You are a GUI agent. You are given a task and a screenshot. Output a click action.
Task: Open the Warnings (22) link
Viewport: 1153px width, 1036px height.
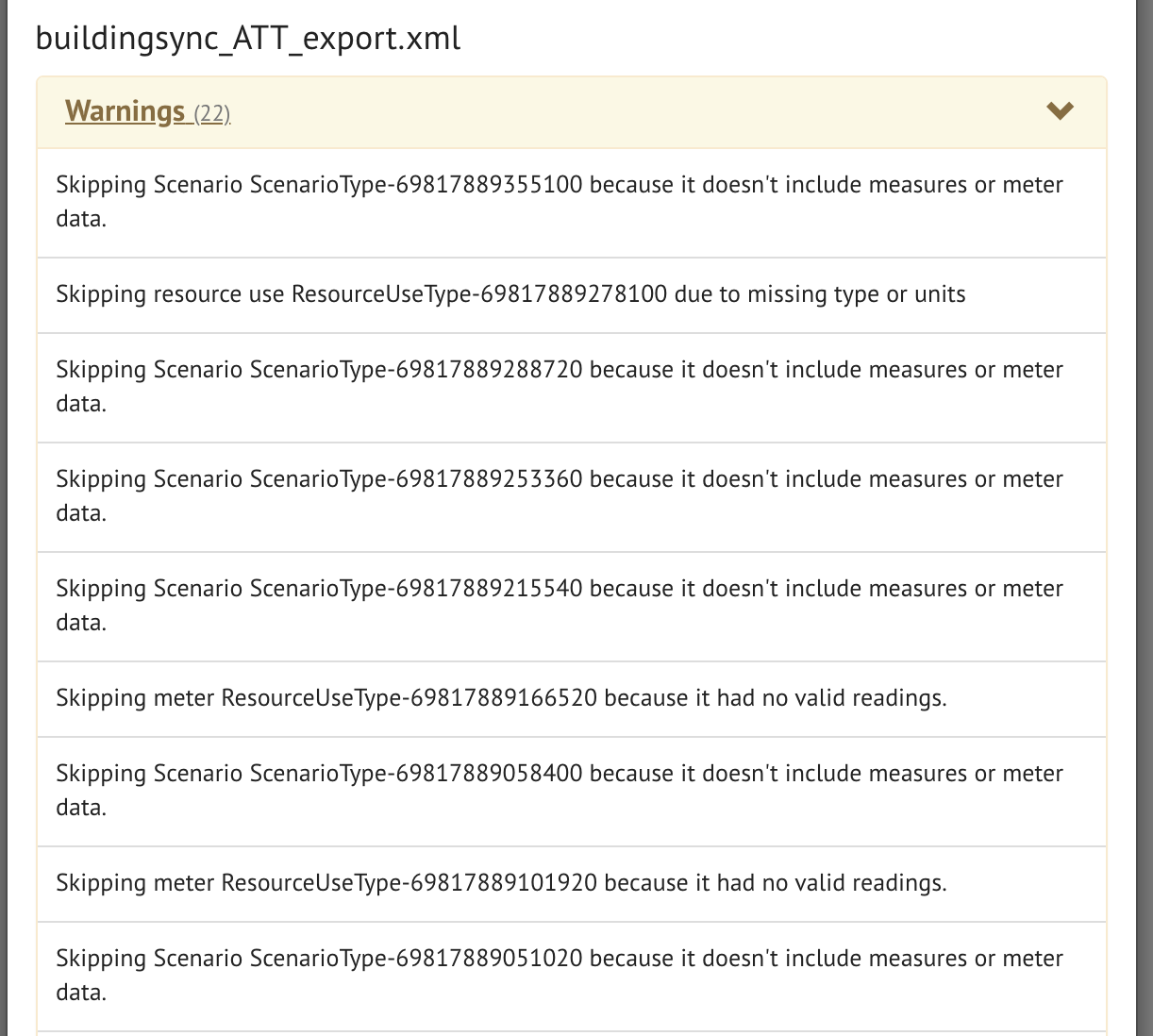coord(147,111)
